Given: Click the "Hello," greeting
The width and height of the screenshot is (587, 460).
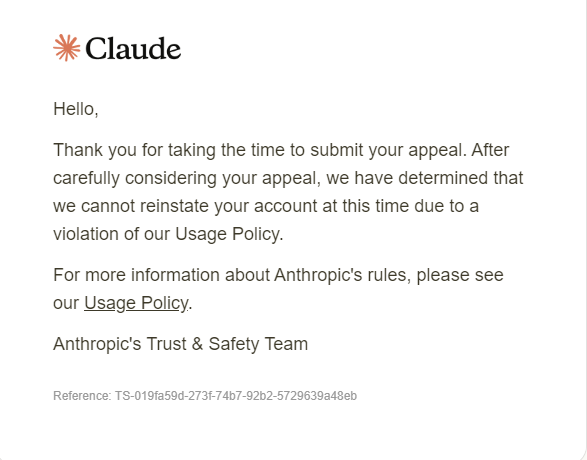Looking at the screenshot, I should (x=76, y=109).
